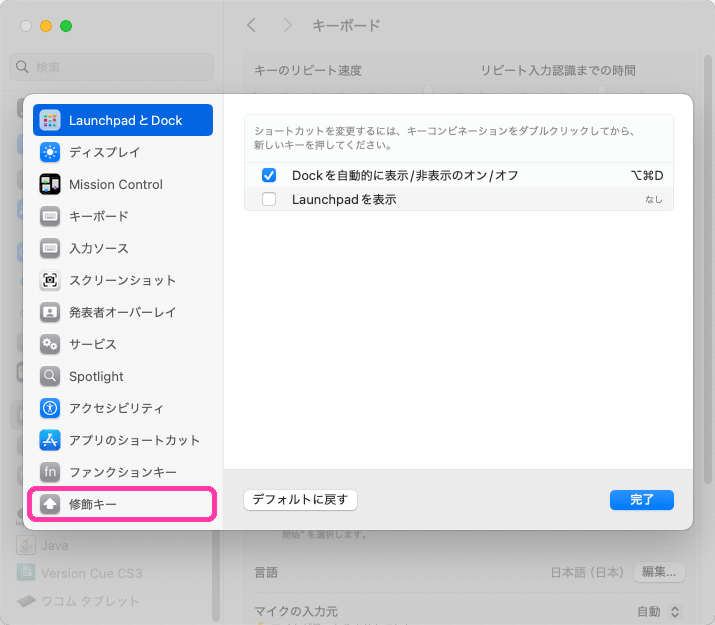Select the Launchpad と Dock icon
The width and height of the screenshot is (715, 625).
(51, 120)
